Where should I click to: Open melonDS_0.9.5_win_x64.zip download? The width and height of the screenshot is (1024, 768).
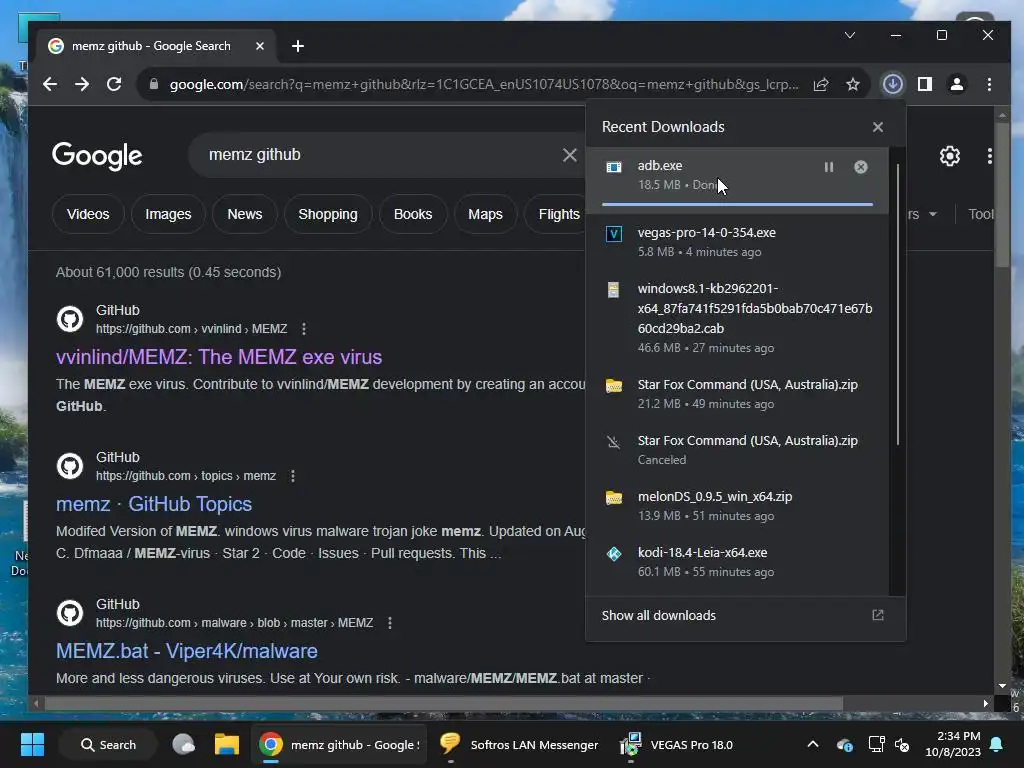[x=737, y=505]
